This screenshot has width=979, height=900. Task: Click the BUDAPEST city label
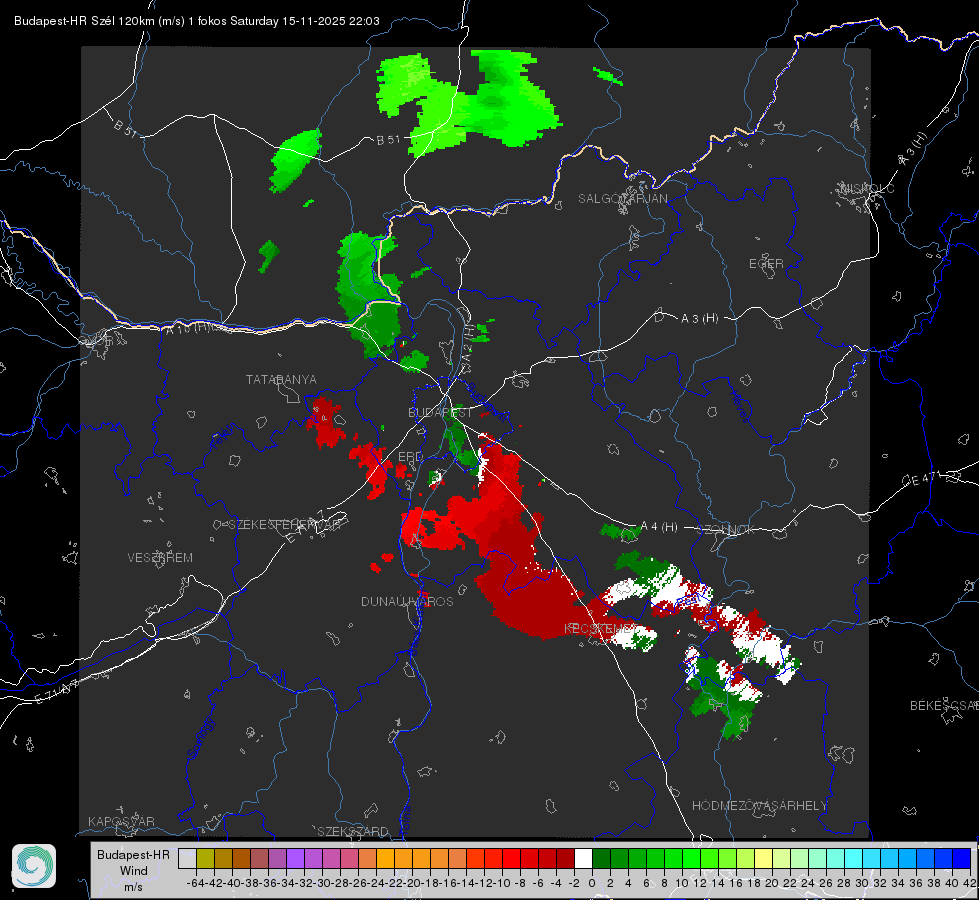pyautogui.click(x=440, y=412)
